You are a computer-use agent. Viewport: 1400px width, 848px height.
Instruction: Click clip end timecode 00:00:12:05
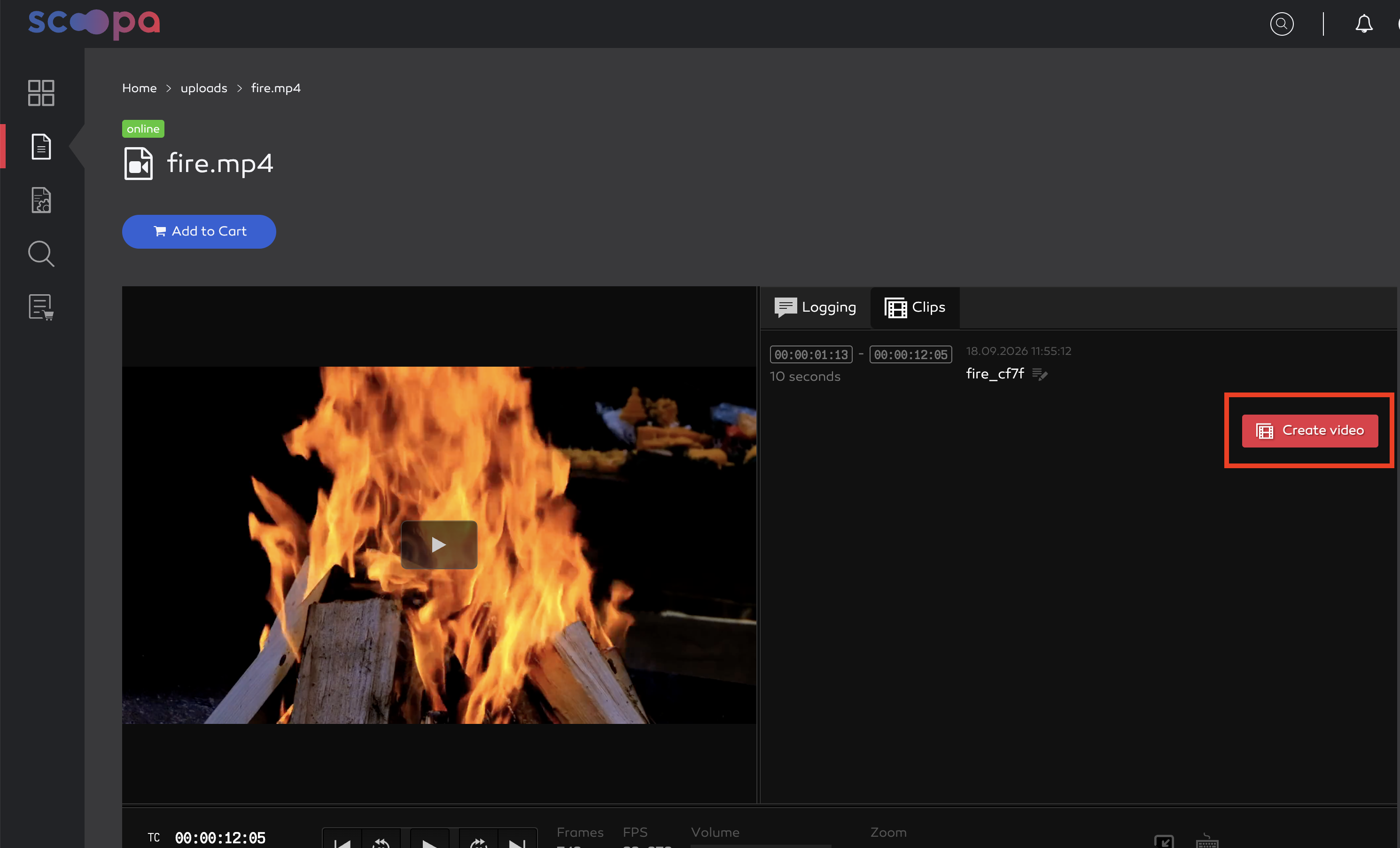click(x=911, y=354)
